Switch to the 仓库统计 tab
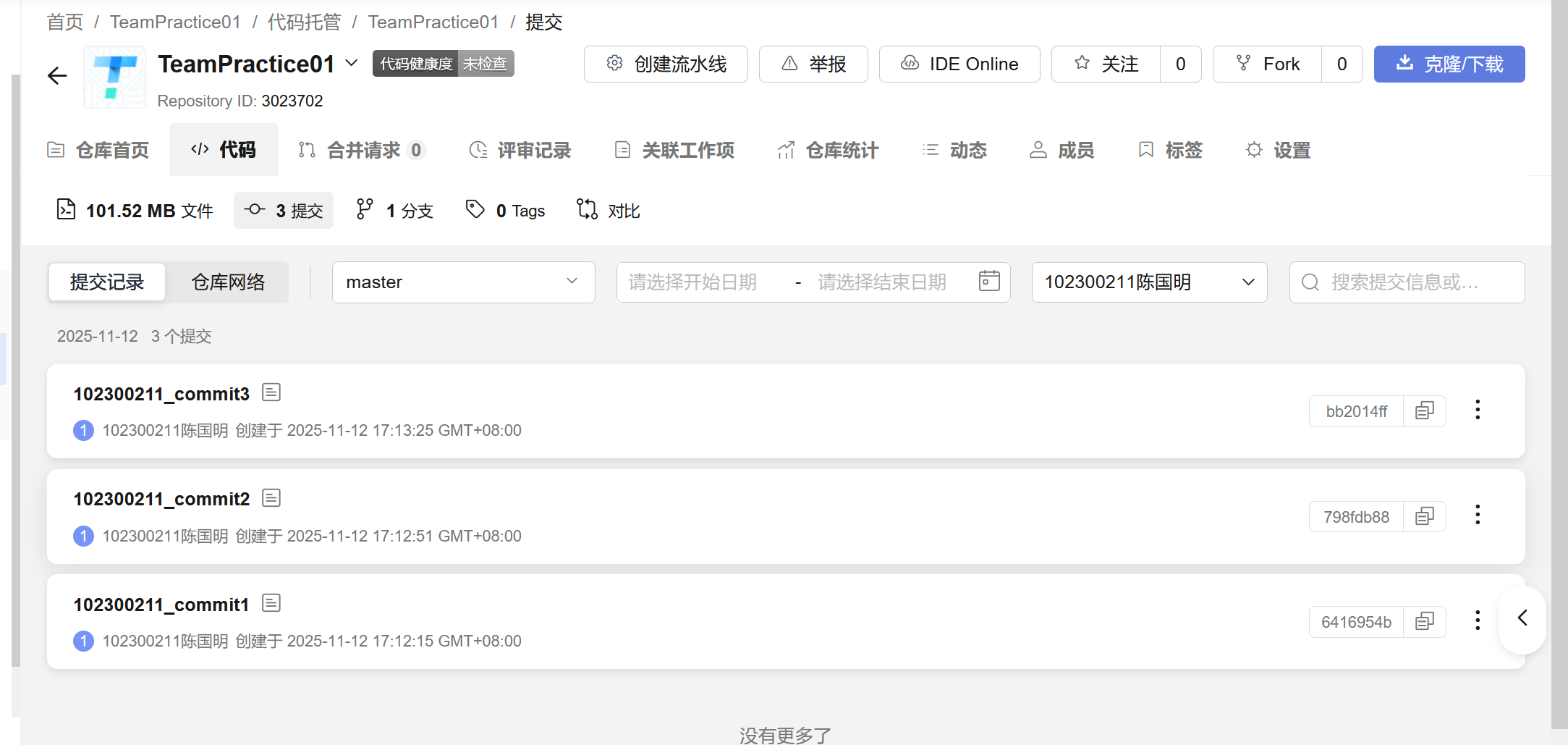This screenshot has width=1568, height=745. [x=827, y=150]
